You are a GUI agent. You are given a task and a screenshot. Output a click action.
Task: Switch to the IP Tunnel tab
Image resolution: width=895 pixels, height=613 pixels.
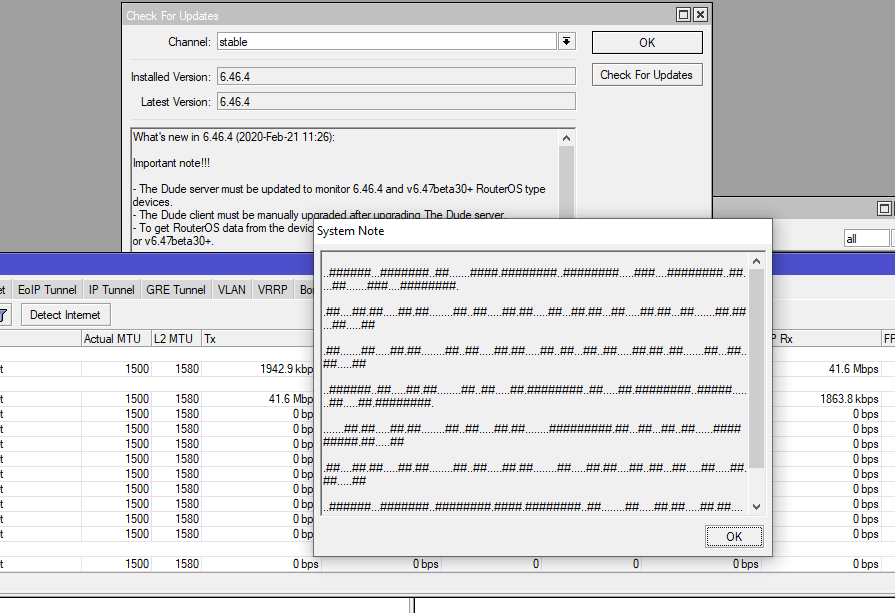(x=111, y=290)
